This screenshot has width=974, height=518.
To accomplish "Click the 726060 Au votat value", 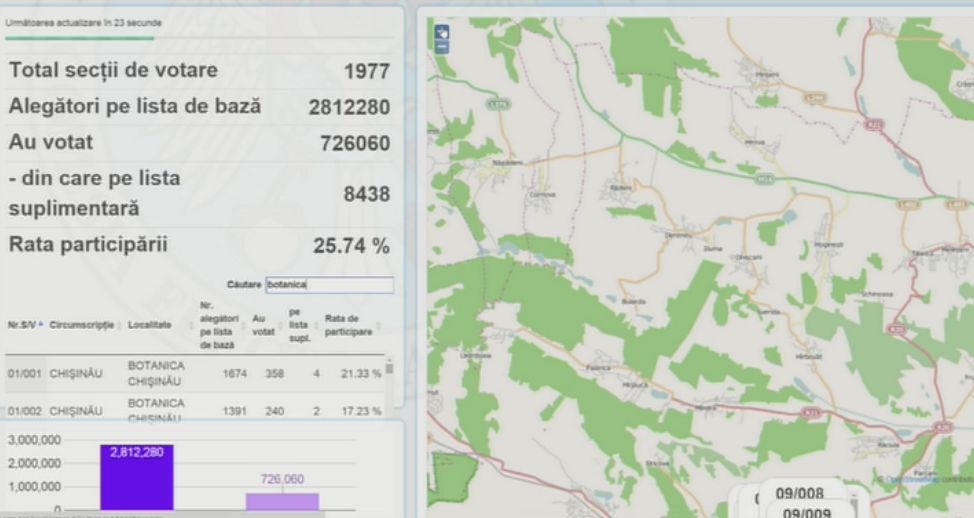I will click(x=355, y=143).
